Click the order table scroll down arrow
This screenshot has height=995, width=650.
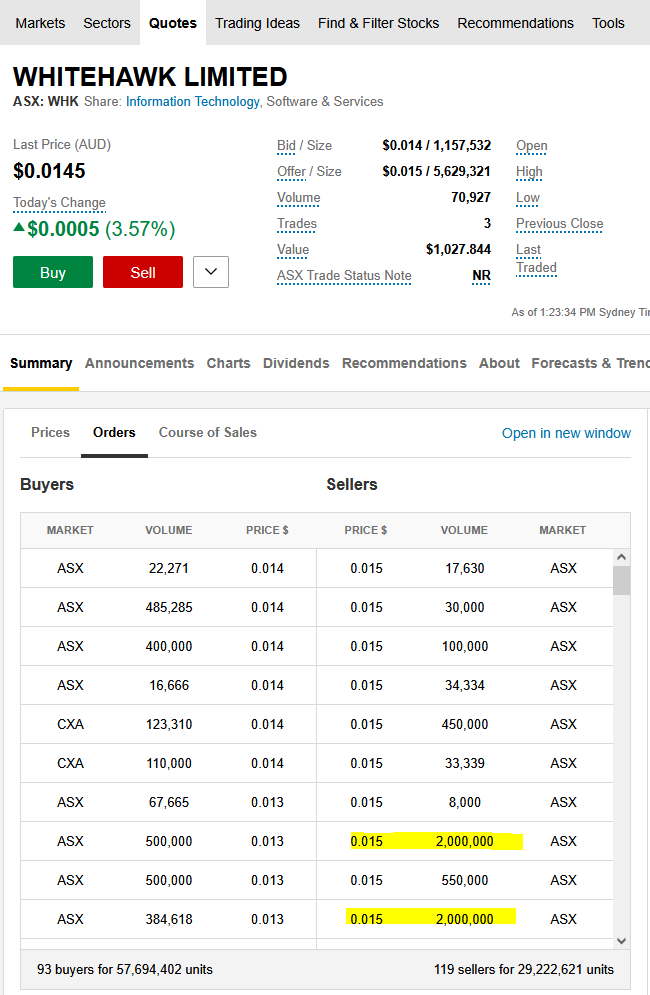click(x=621, y=941)
